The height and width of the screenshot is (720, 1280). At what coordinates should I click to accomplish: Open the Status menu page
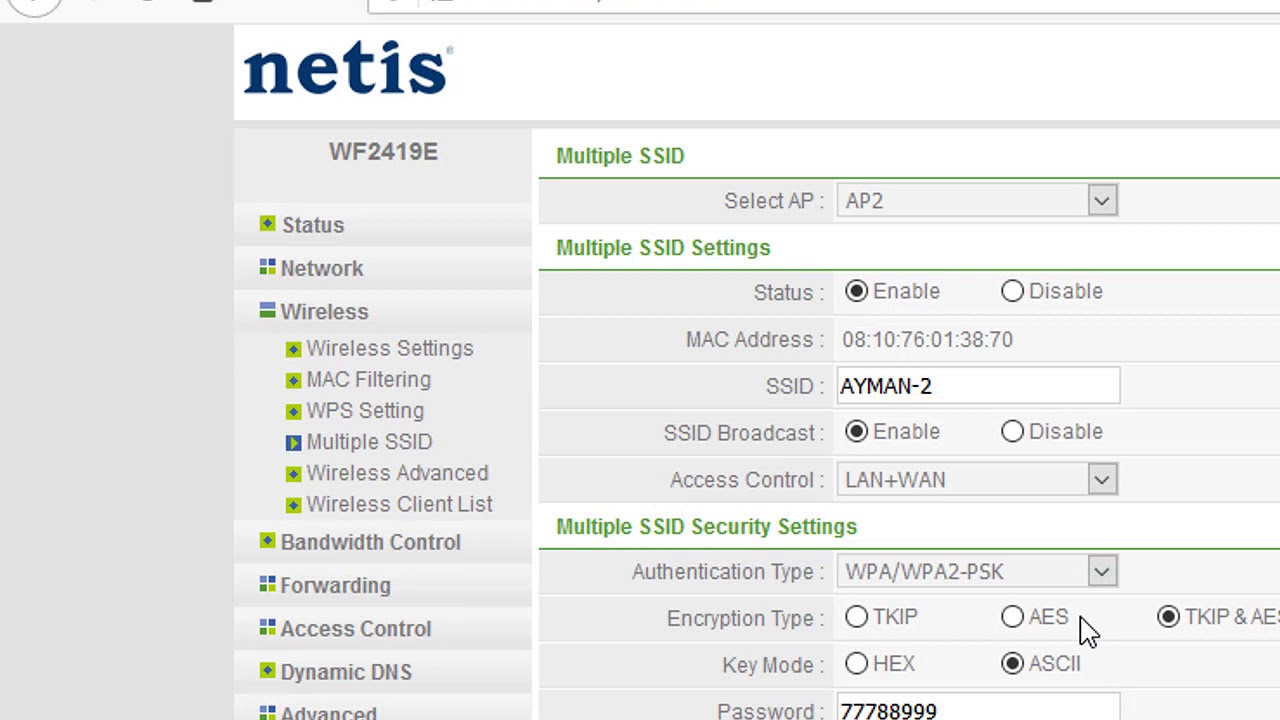313,225
